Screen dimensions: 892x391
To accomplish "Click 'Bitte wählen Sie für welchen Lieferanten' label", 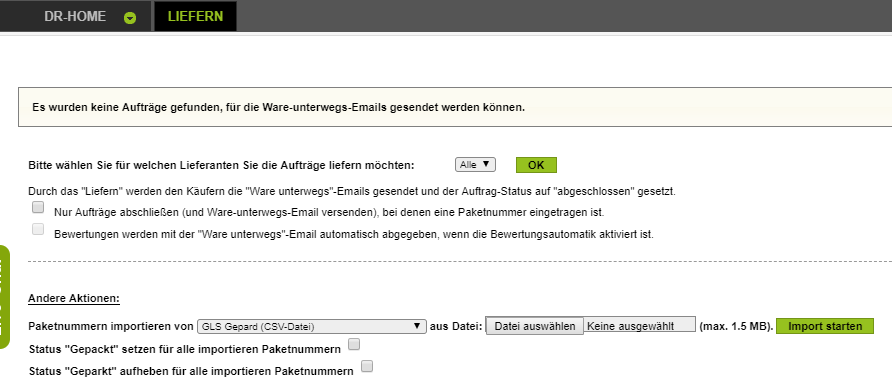I will coord(222,166).
